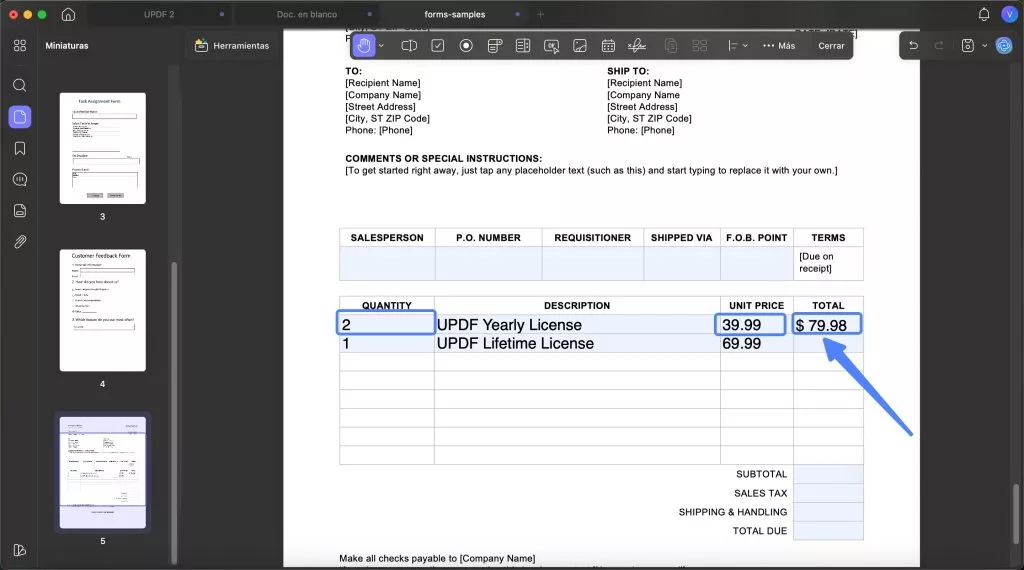Select the dropdown field form tool
Screen dimensions: 1024x570
click(494, 46)
